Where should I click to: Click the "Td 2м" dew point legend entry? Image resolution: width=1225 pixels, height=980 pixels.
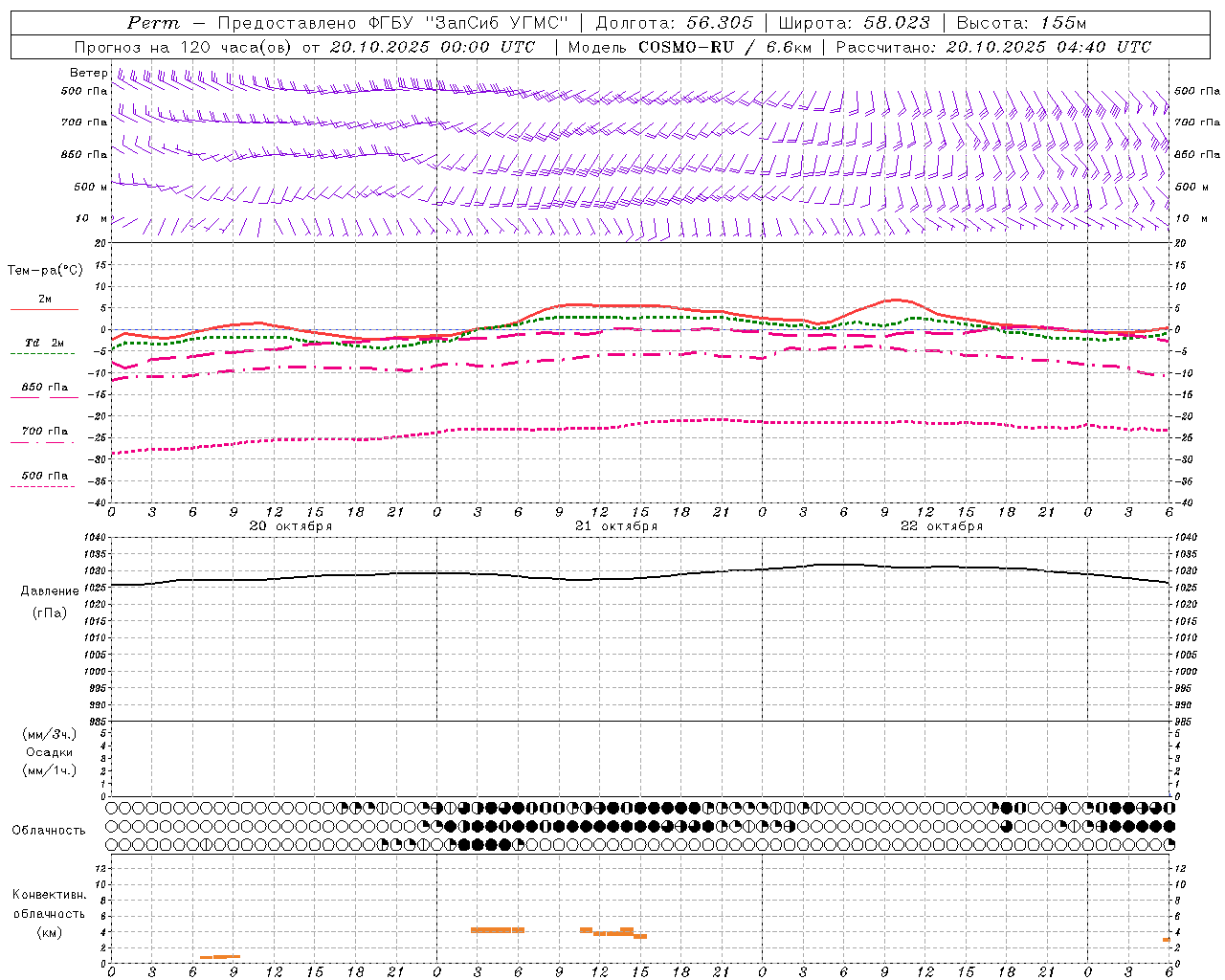coord(44,344)
